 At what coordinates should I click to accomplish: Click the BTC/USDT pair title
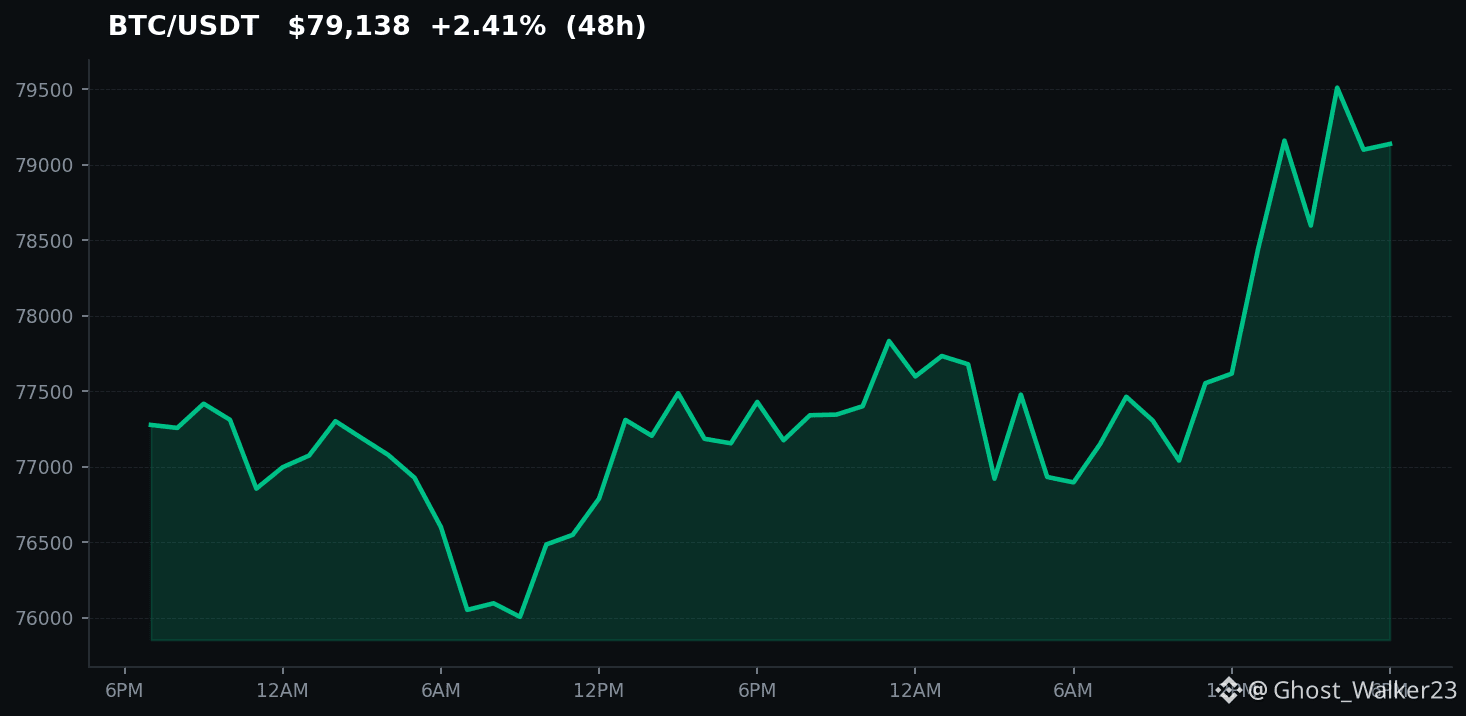pyautogui.click(x=183, y=27)
